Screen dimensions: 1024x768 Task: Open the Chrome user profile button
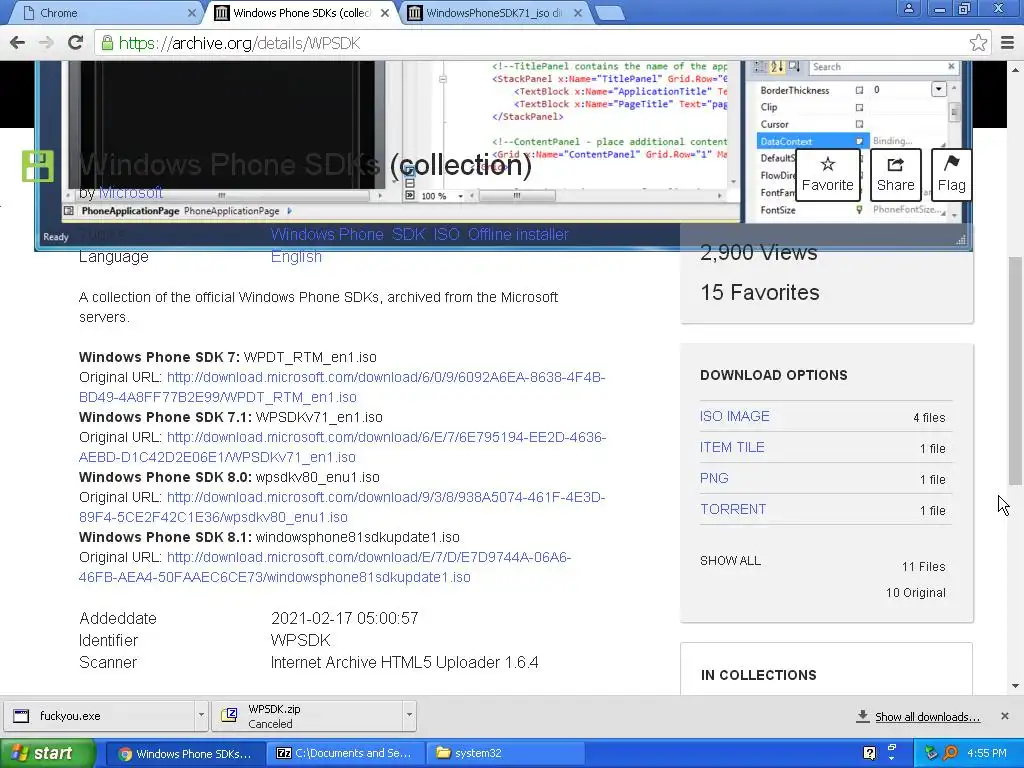908,8
